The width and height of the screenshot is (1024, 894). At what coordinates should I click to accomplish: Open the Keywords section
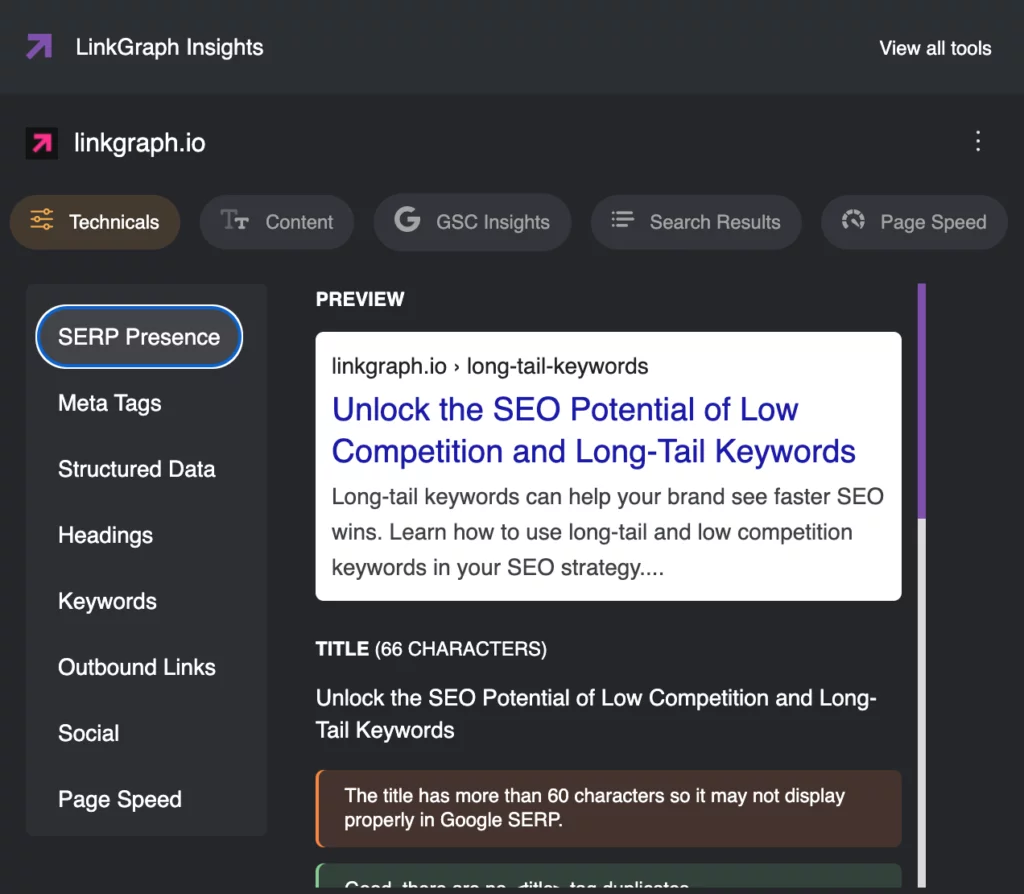coord(107,601)
